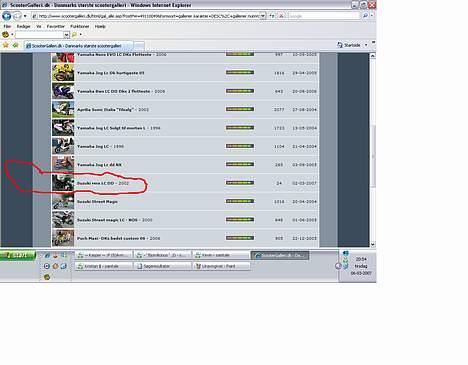Expand the address bar history dropdown
468x365 pixels.
pyautogui.click(x=263, y=16)
